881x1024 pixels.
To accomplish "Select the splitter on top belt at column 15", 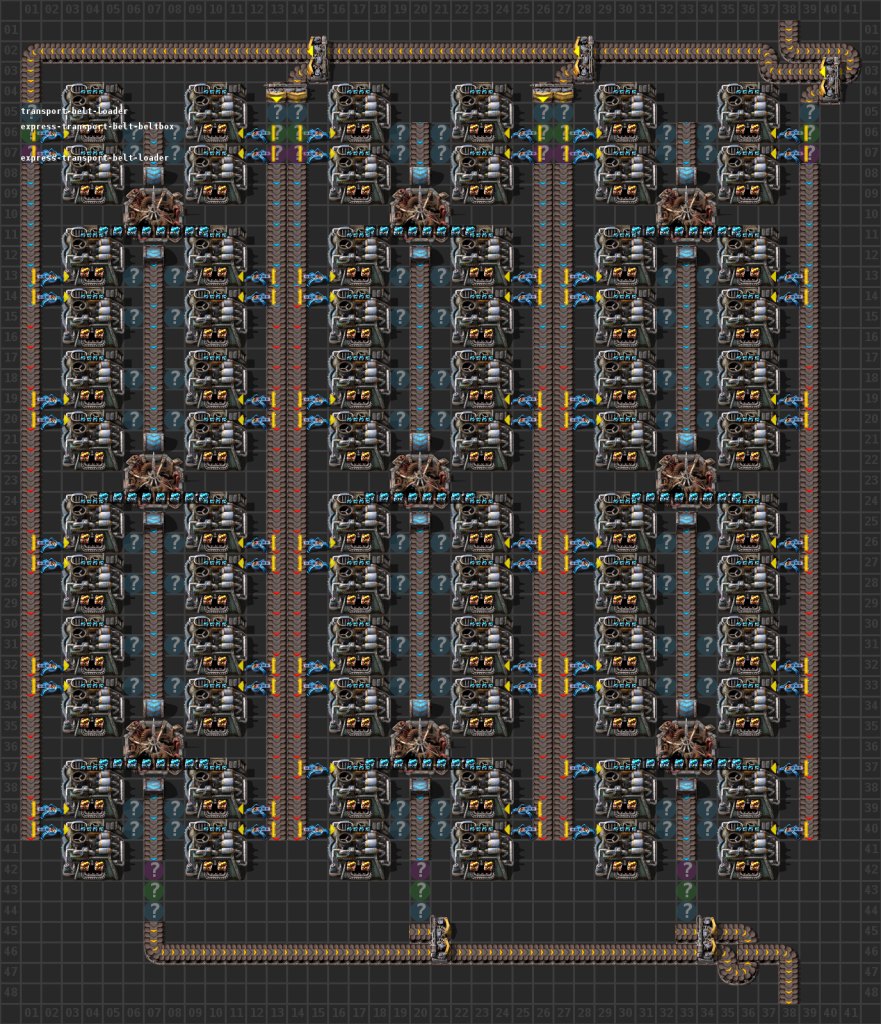I will click(318, 59).
